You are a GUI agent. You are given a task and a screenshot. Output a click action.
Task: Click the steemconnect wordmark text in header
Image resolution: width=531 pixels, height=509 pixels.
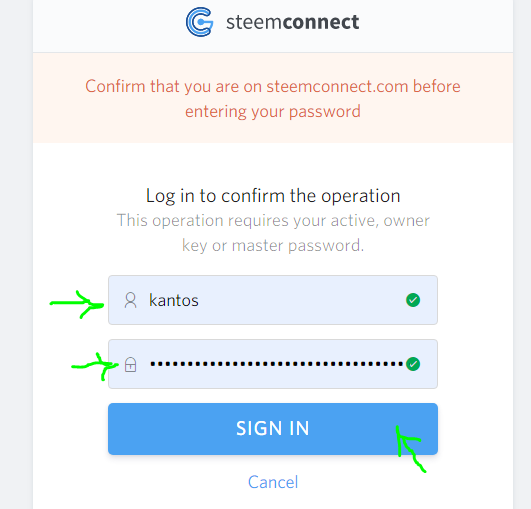[x=293, y=22]
